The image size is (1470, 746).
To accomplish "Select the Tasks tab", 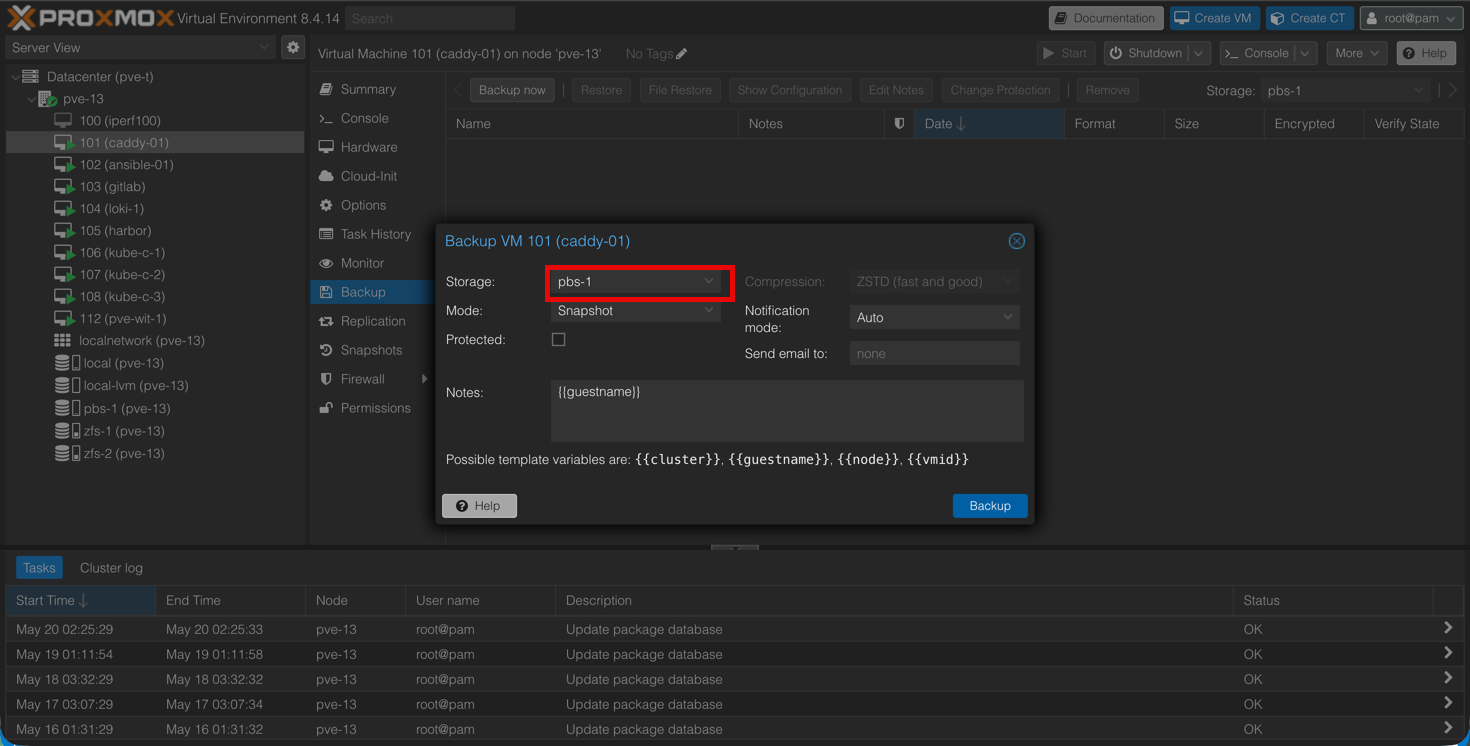I will (39, 568).
